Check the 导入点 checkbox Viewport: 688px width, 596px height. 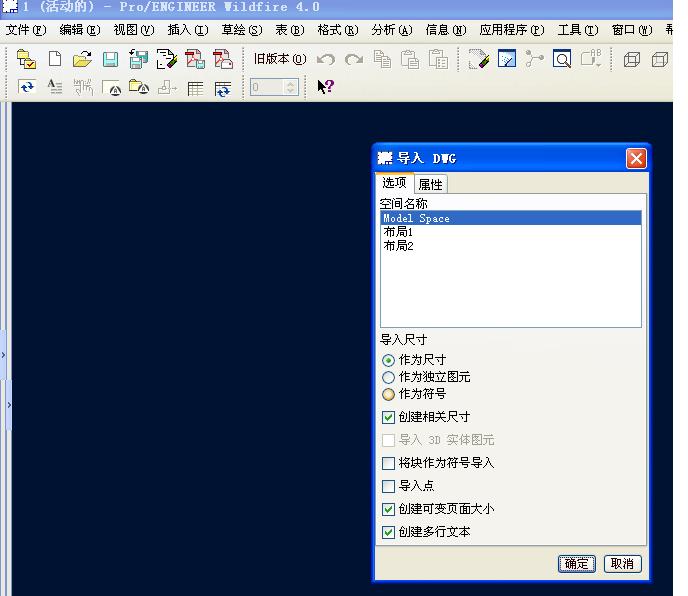(388, 486)
